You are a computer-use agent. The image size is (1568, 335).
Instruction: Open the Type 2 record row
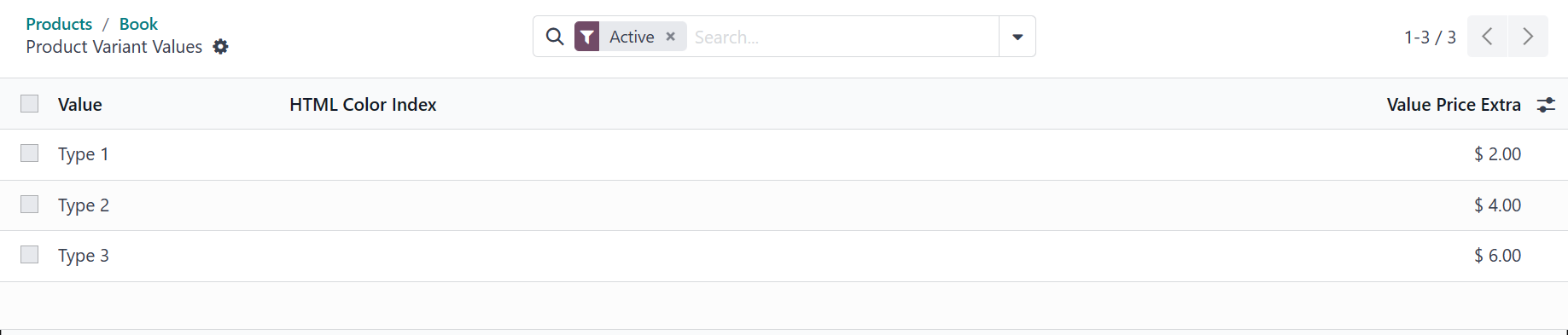pyautogui.click(x=784, y=205)
